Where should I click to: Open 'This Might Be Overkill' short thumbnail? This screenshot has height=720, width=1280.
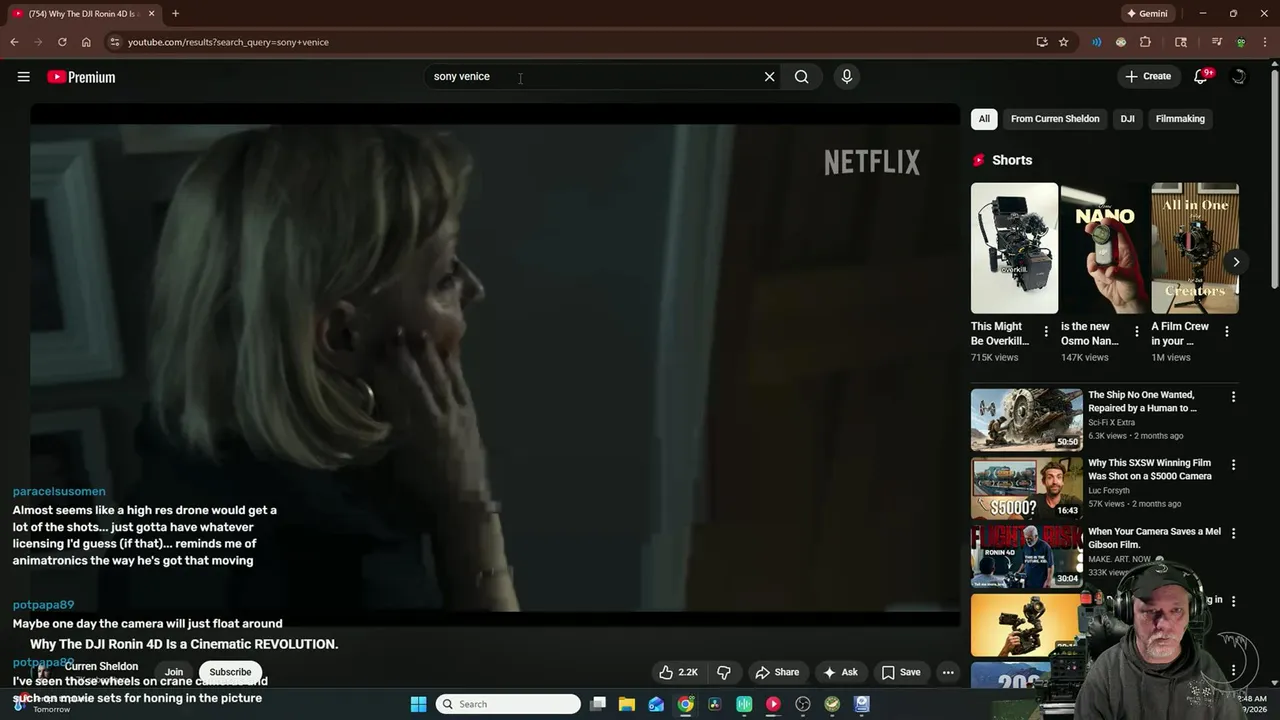point(1014,248)
